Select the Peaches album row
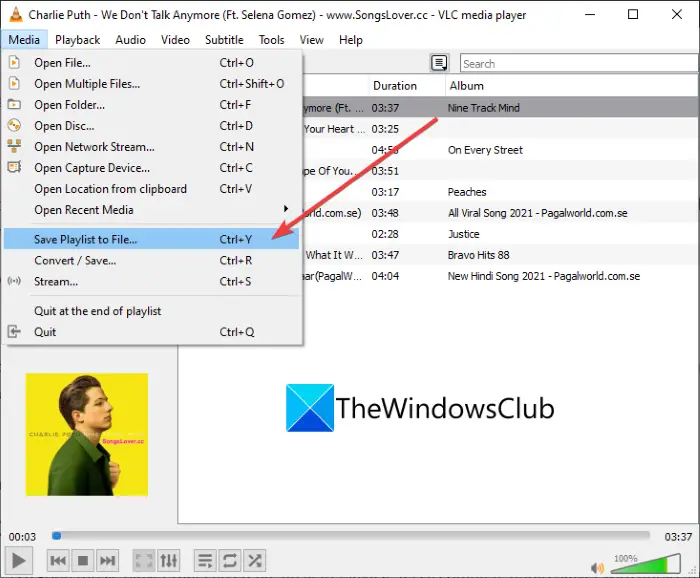Image resolution: width=700 pixels, height=578 pixels. [x=500, y=192]
